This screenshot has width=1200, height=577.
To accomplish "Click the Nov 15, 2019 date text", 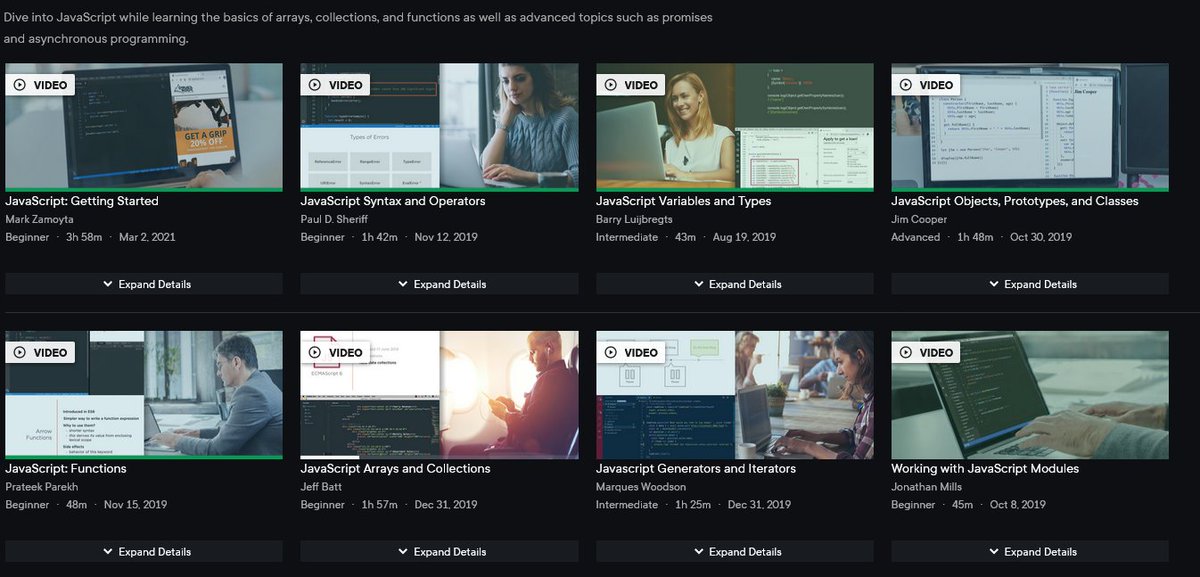I will [x=136, y=505].
